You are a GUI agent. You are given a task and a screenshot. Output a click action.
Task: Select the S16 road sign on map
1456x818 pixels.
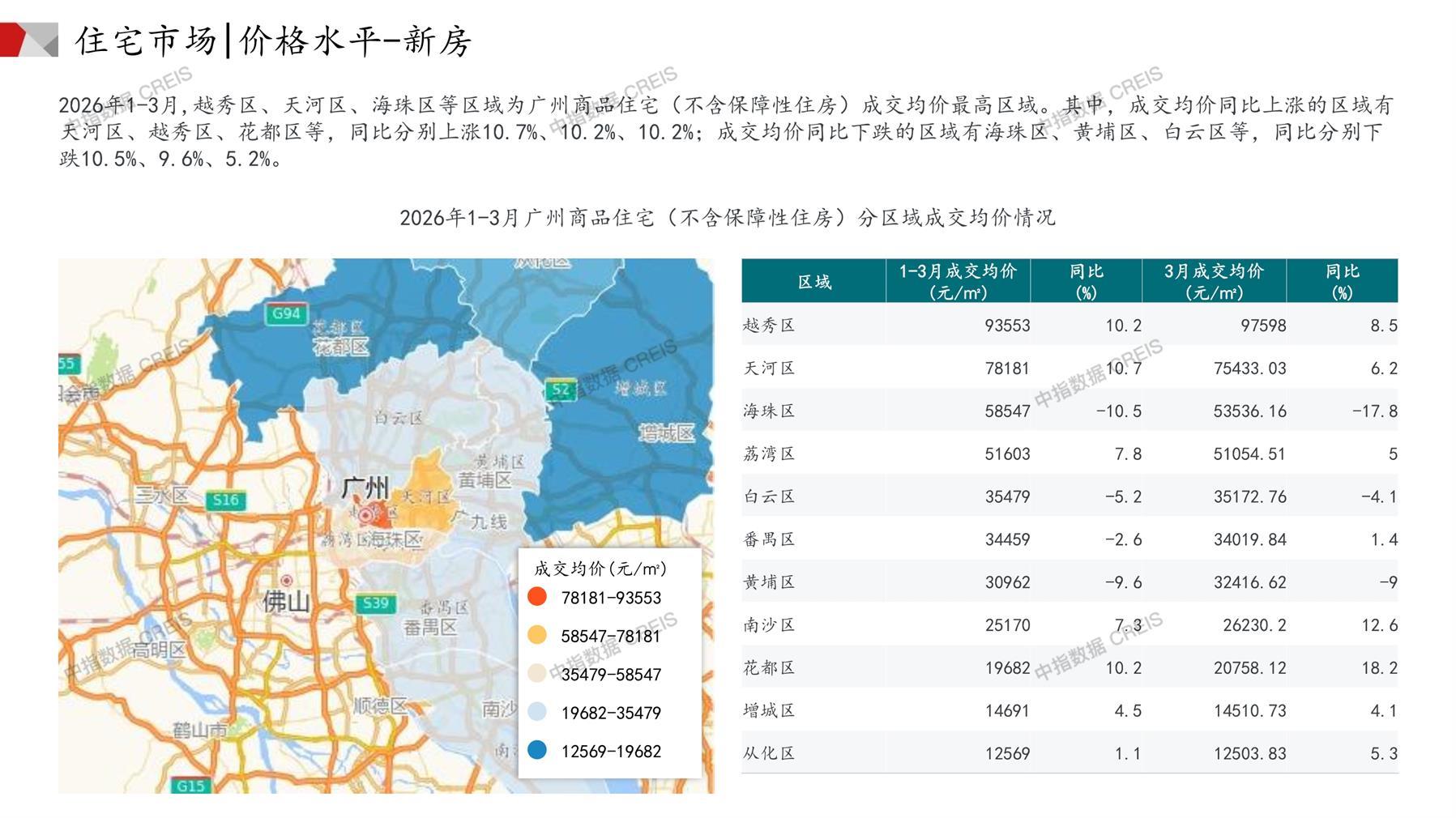pyautogui.click(x=225, y=500)
